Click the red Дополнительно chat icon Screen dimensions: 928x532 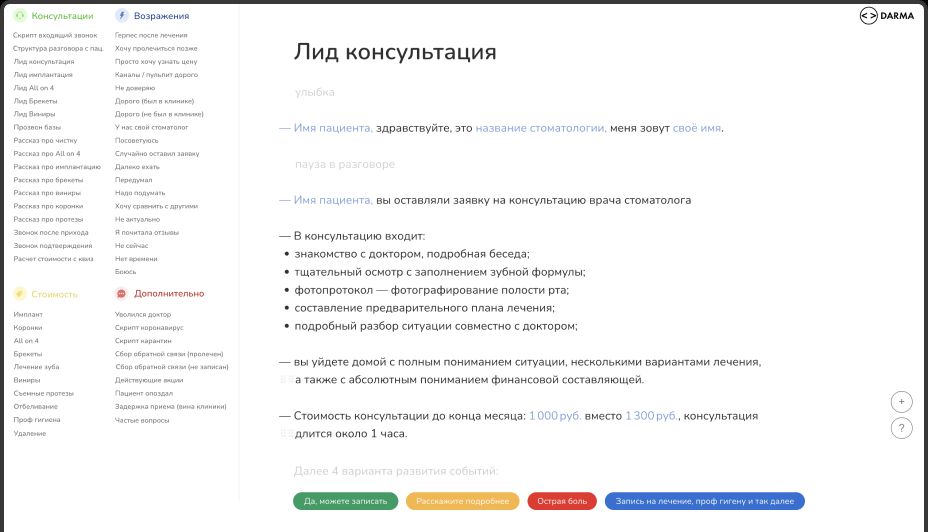122,294
